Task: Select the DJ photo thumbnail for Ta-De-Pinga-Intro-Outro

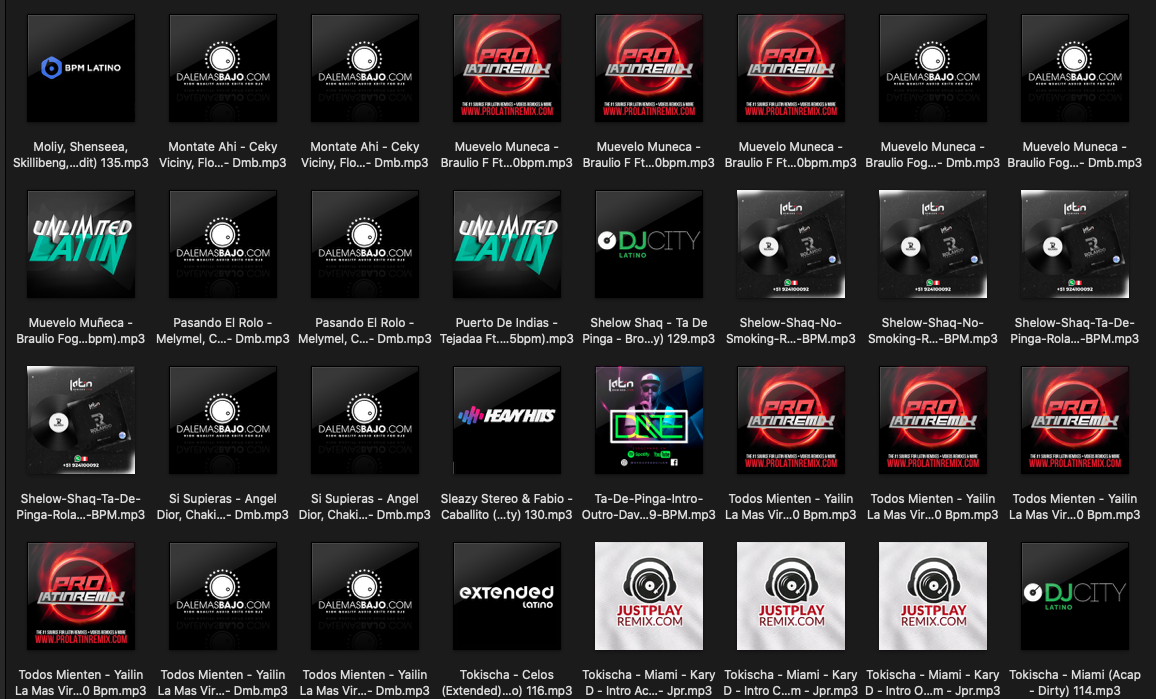Action: 649,421
